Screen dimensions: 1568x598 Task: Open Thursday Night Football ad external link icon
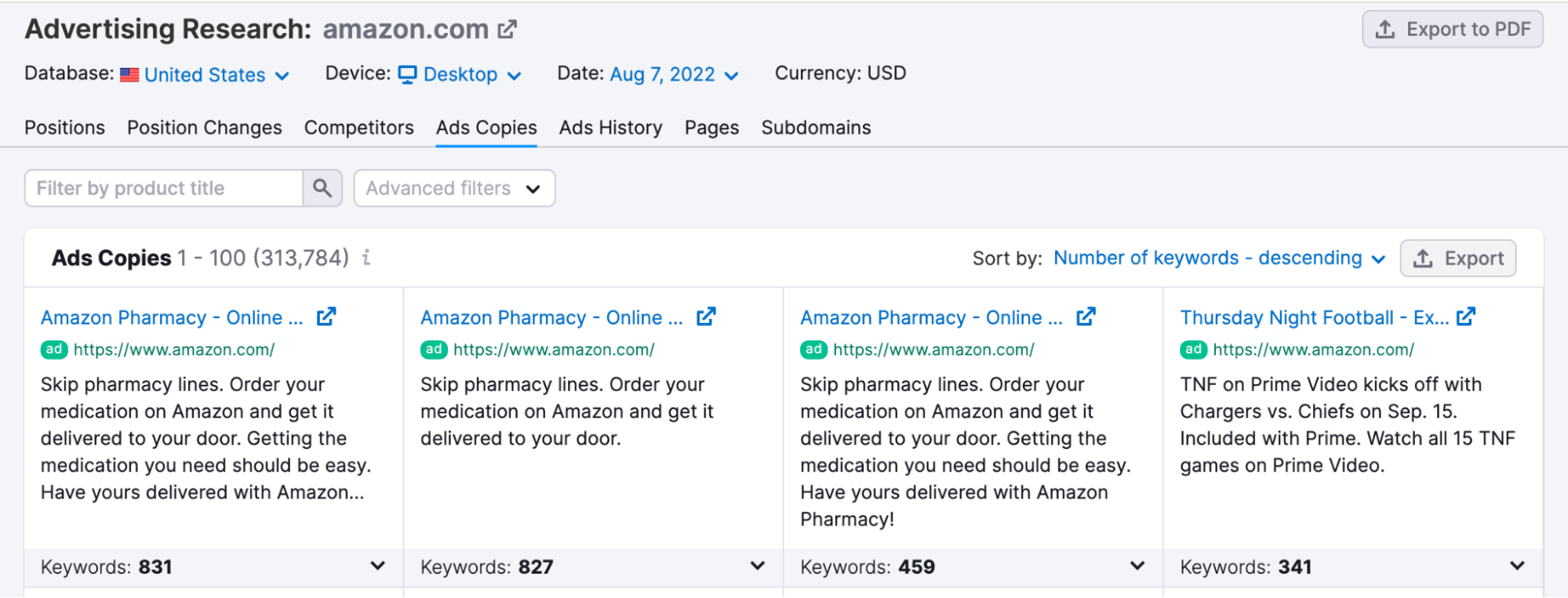click(x=1465, y=317)
